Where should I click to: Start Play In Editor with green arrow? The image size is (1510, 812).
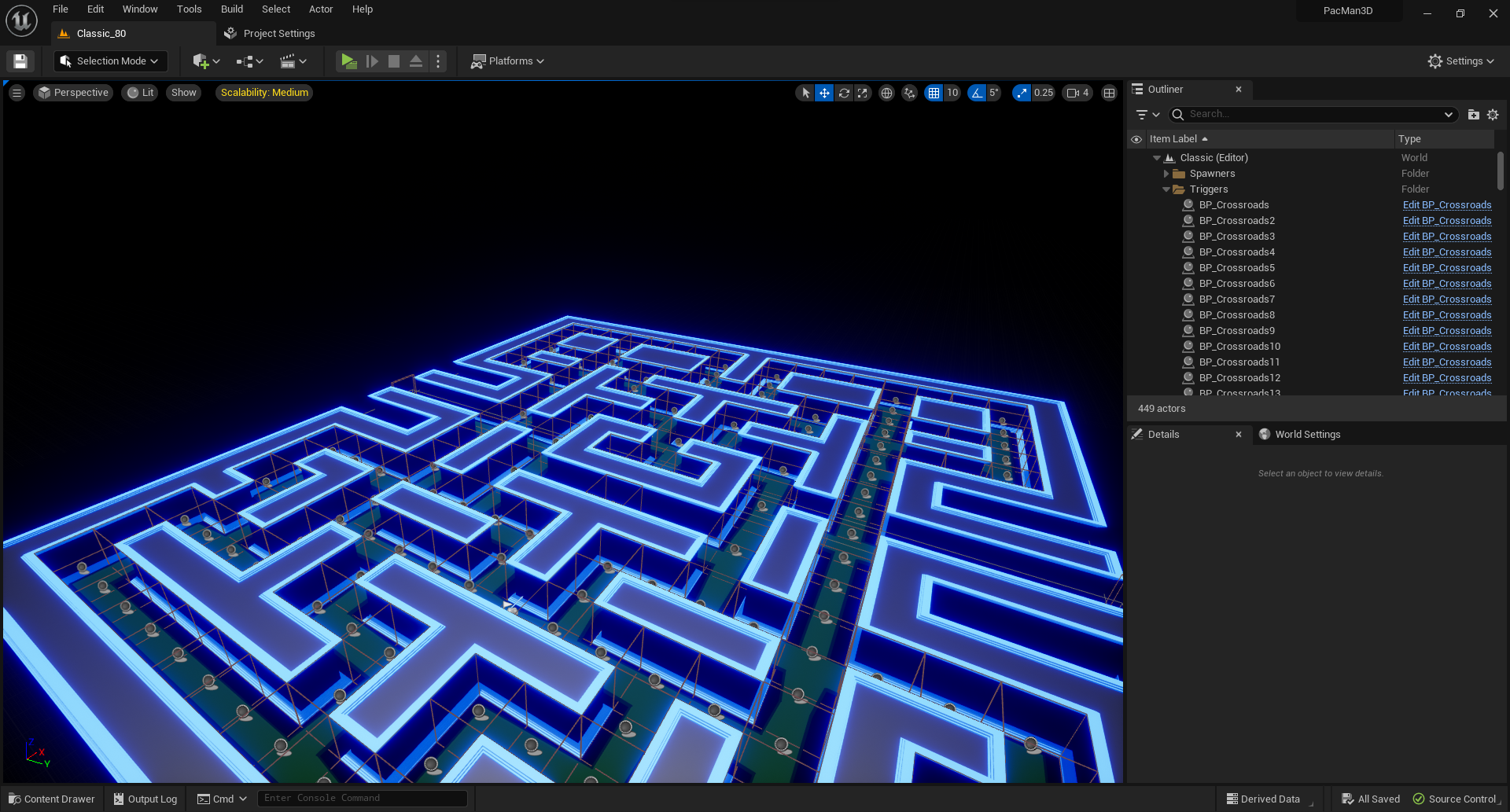[348, 61]
